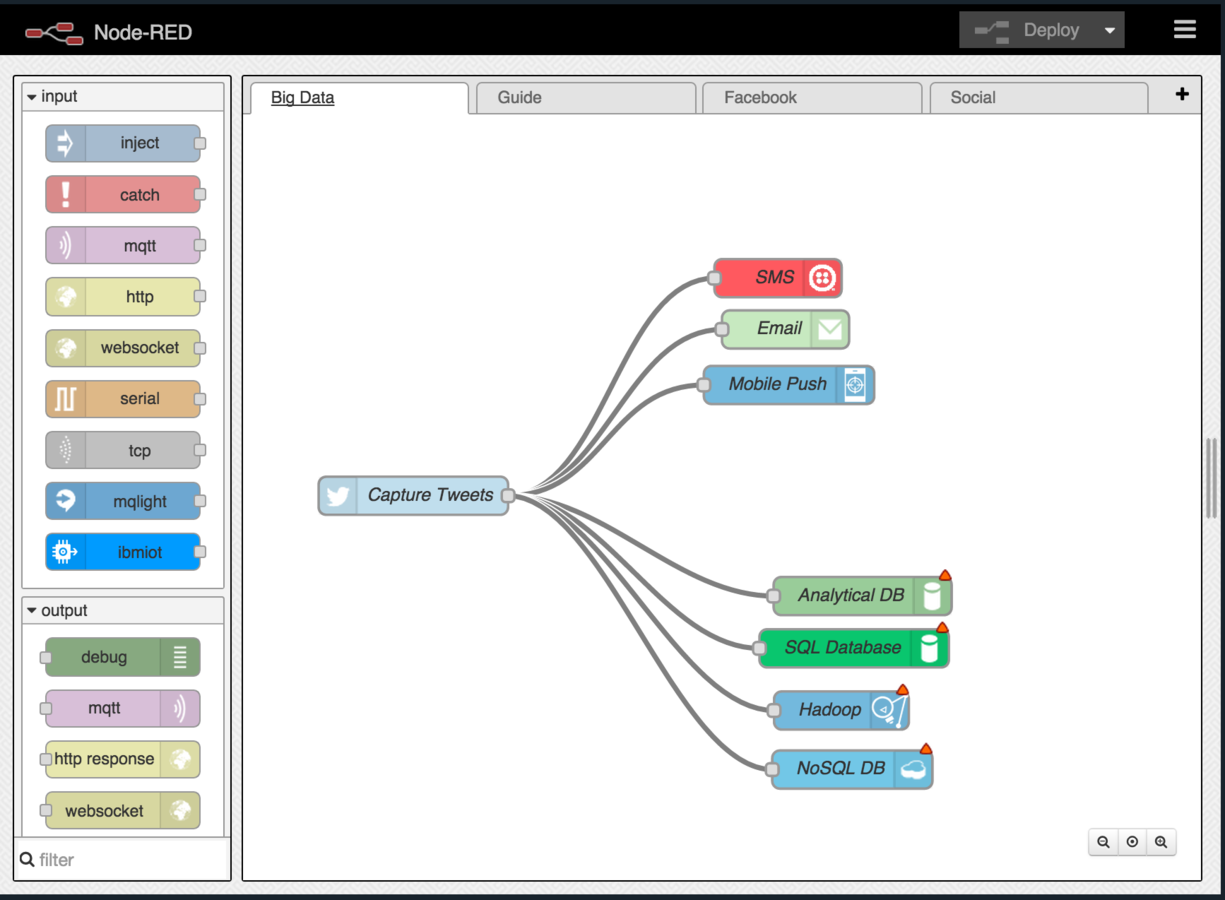The height and width of the screenshot is (900, 1225).
Task: Pick the debug output node
Action: 123,657
